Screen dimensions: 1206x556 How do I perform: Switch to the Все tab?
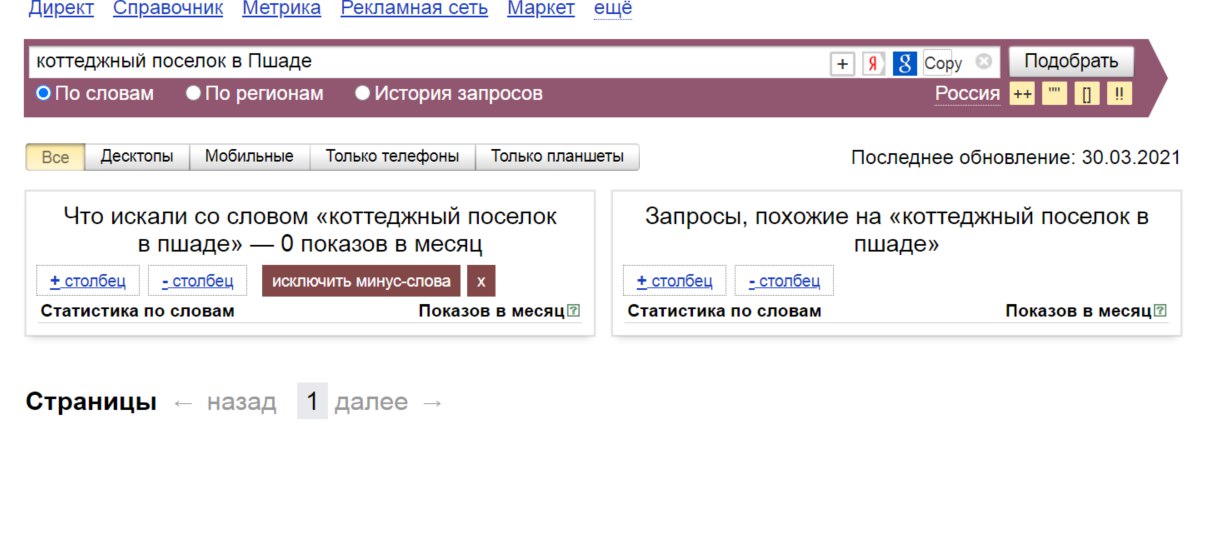(x=55, y=157)
